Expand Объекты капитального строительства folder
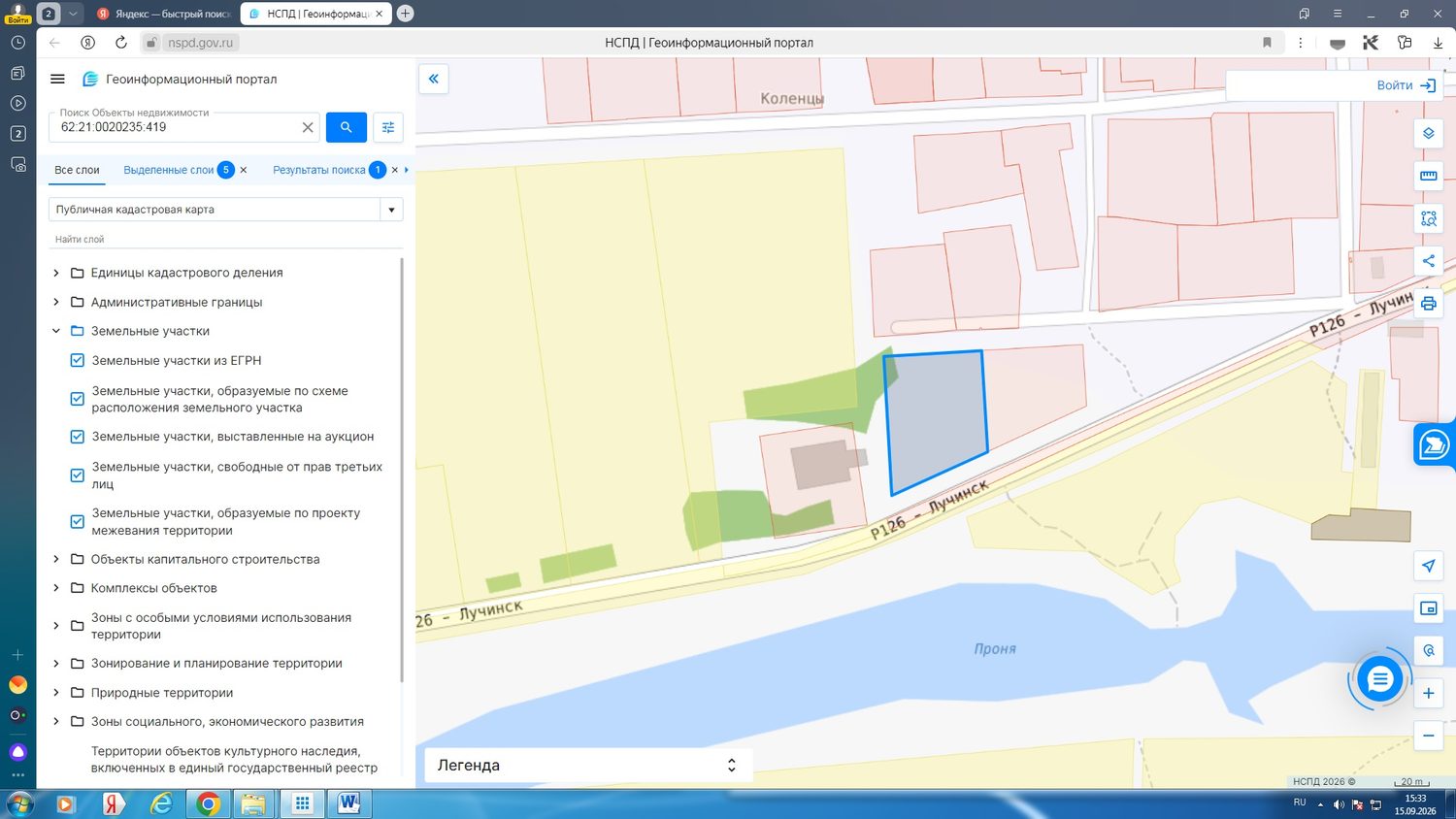Screen dimensions: 1456x819 (x=56, y=559)
